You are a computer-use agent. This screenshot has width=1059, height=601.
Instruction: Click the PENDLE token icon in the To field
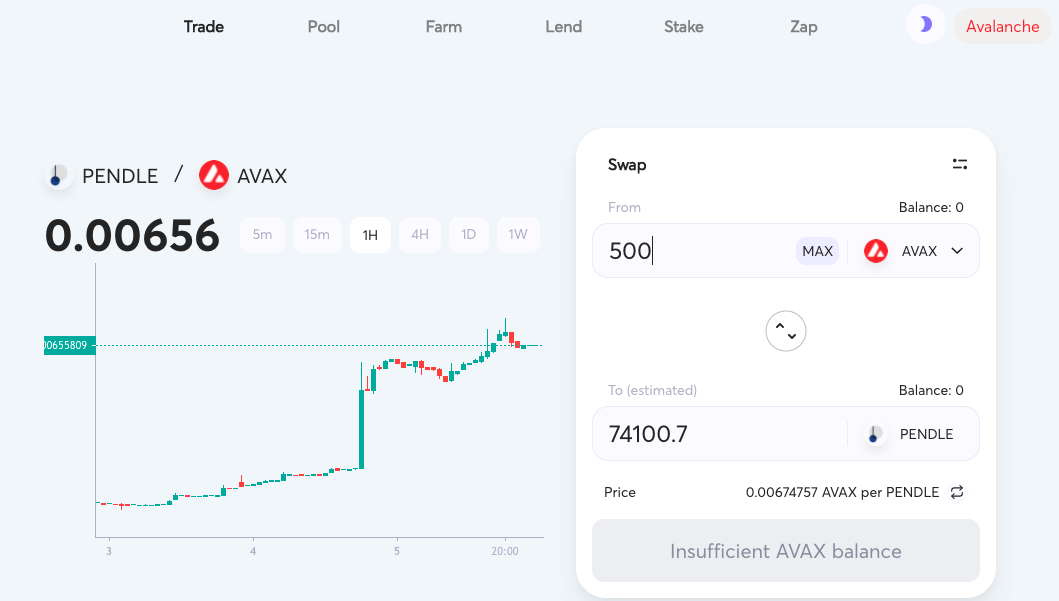[x=874, y=434]
